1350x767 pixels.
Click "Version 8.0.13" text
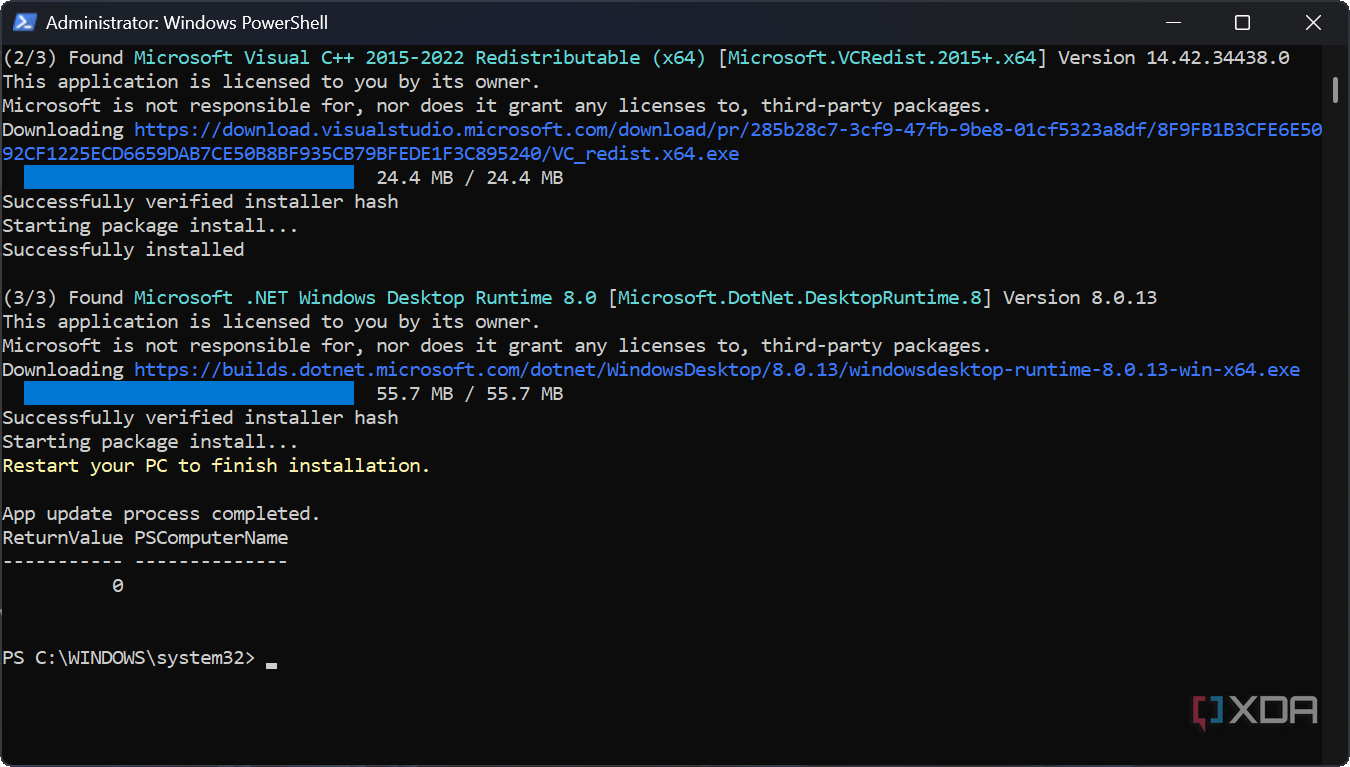1080,297
